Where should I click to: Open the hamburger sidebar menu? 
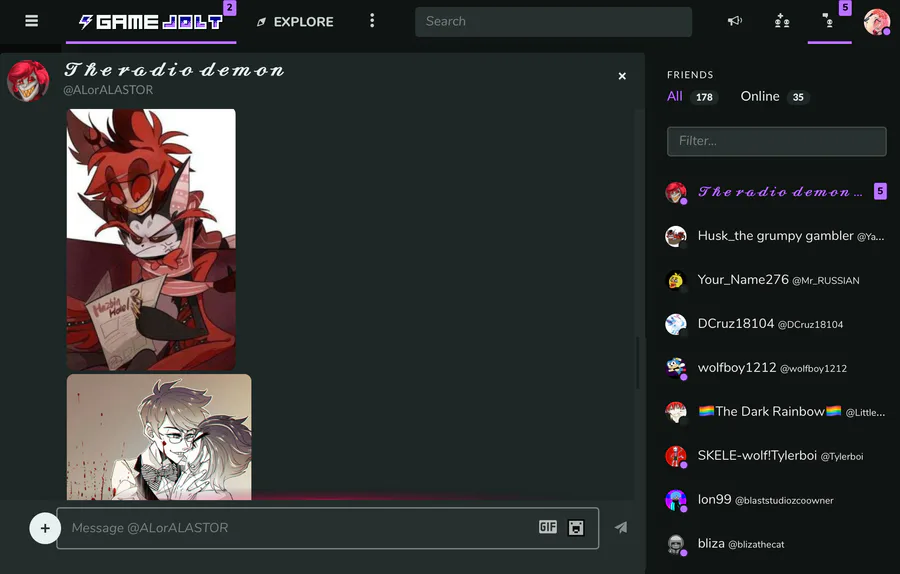[x=32, y=21]
